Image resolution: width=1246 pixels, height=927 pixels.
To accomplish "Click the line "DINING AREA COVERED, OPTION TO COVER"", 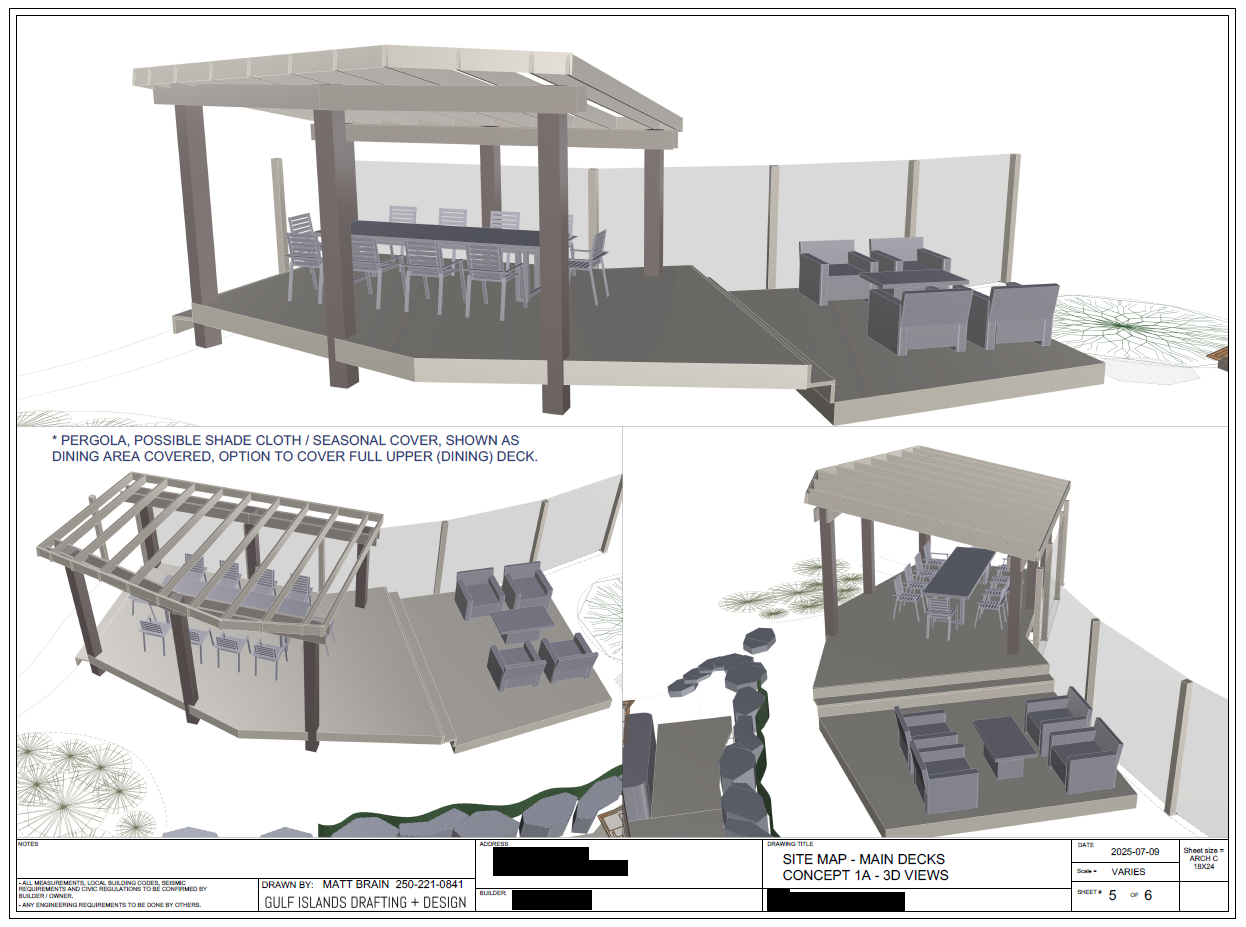I will point(294,456).
